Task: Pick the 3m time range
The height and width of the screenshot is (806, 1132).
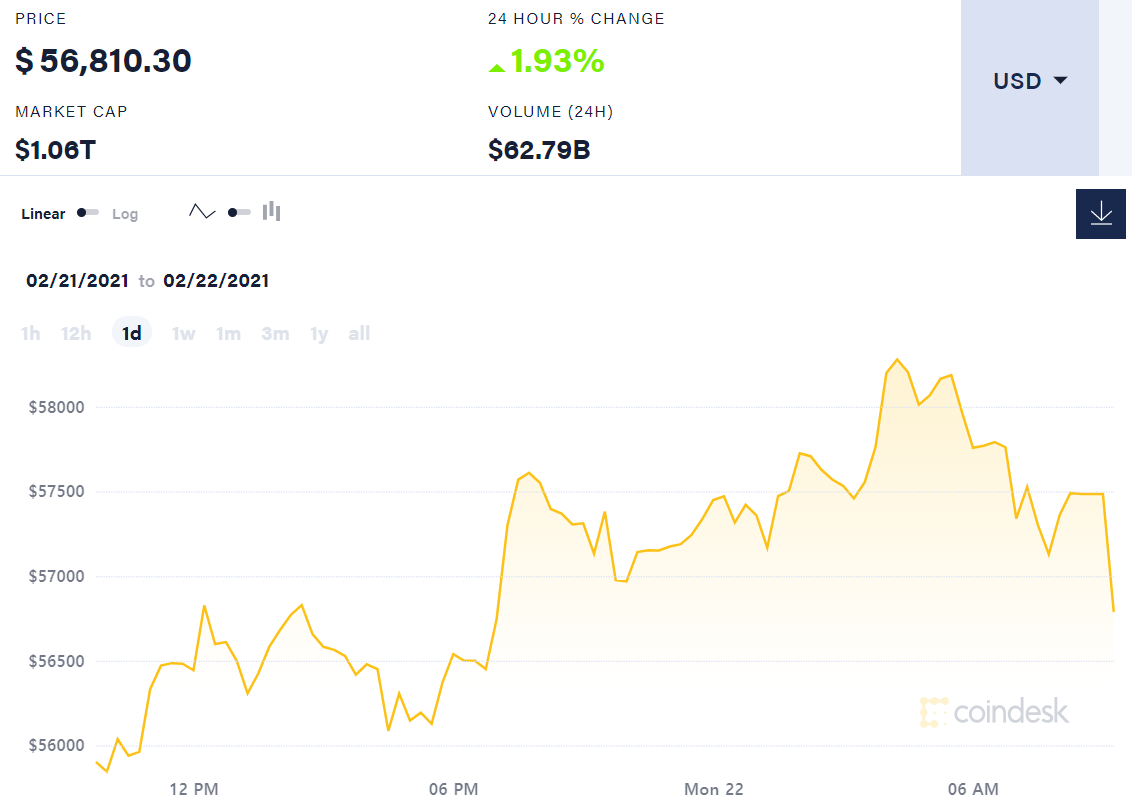Action: coord(275,334)
